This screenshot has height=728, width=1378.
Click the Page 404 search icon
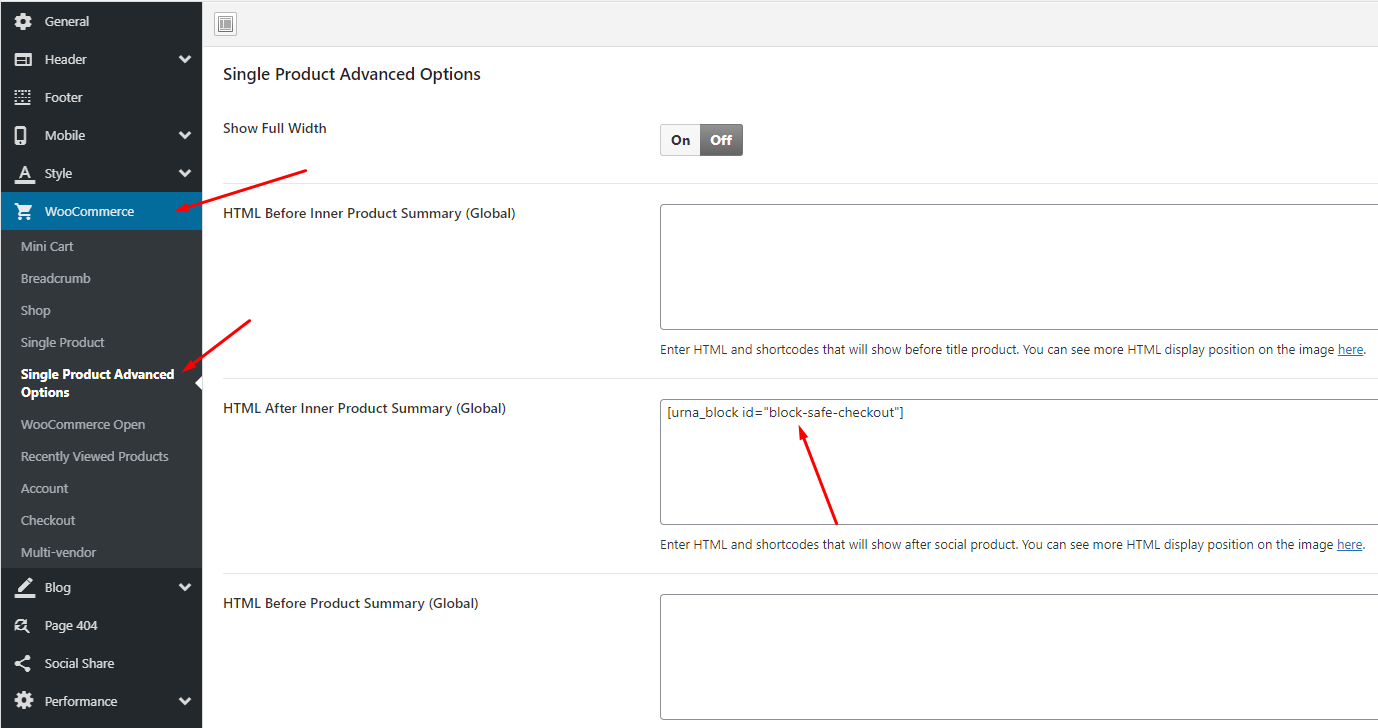coord(23,625)
